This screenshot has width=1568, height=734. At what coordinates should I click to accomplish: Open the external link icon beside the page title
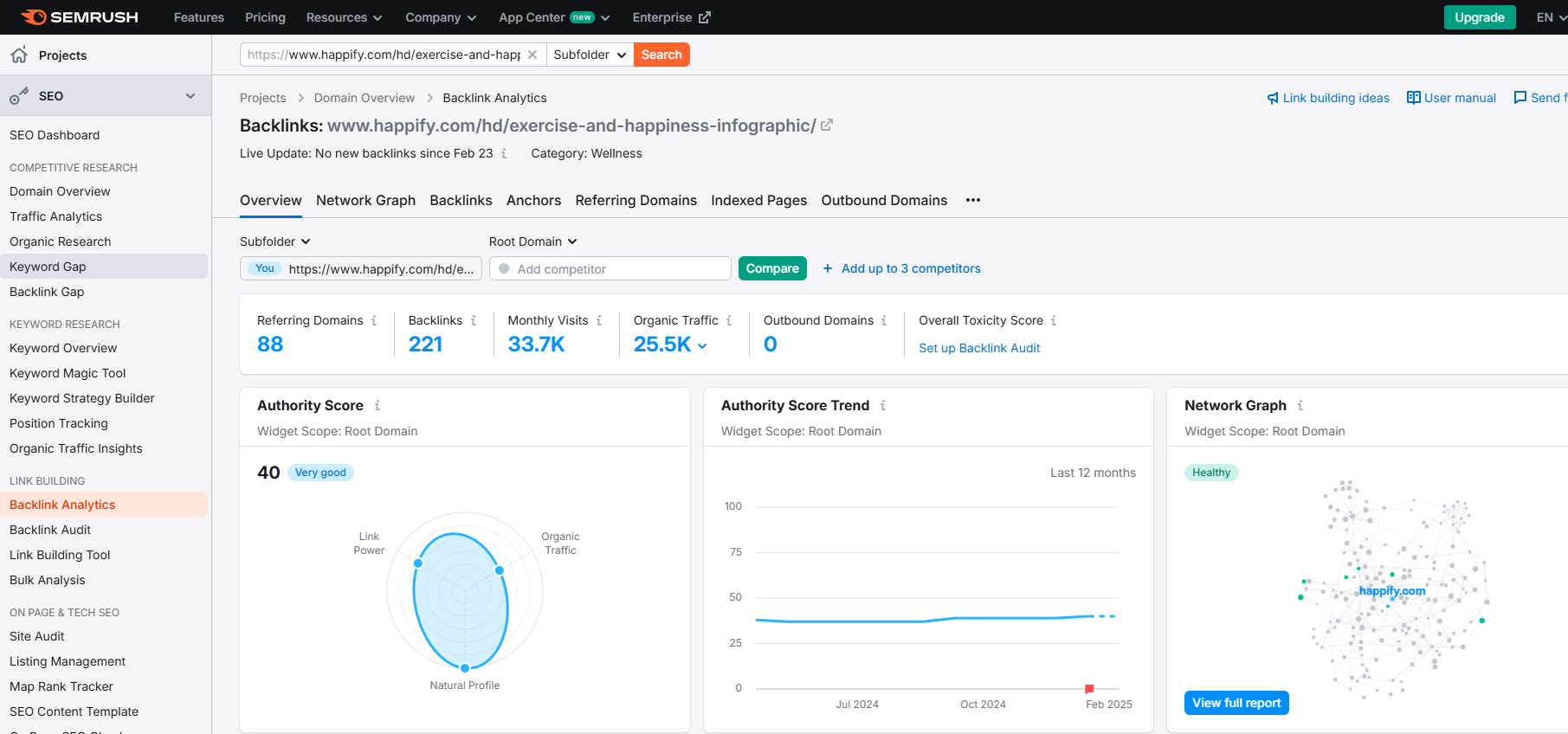pos(827,126)
